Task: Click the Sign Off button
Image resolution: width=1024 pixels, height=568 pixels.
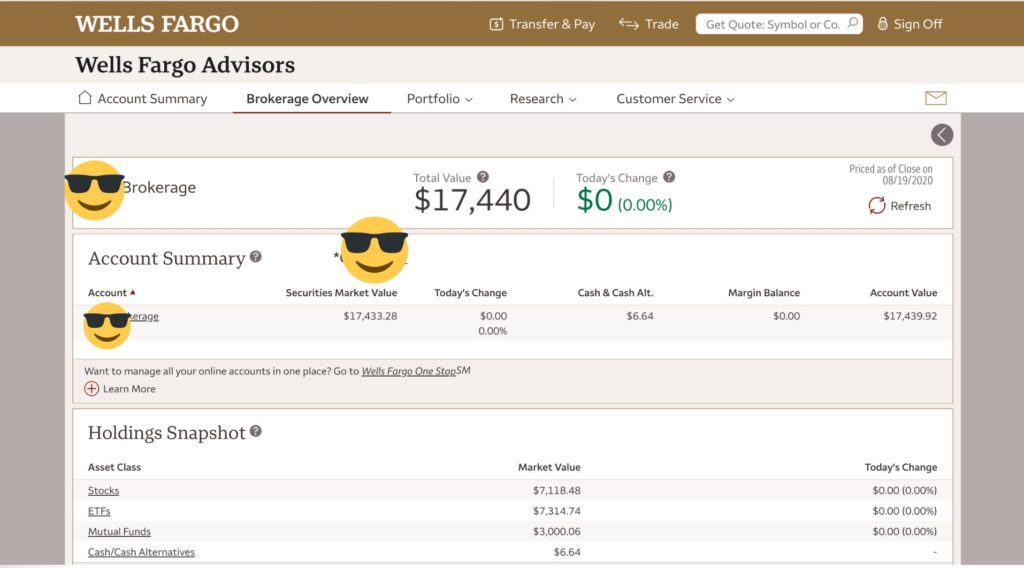Action: pyautogui.click(x=909, y=24)
